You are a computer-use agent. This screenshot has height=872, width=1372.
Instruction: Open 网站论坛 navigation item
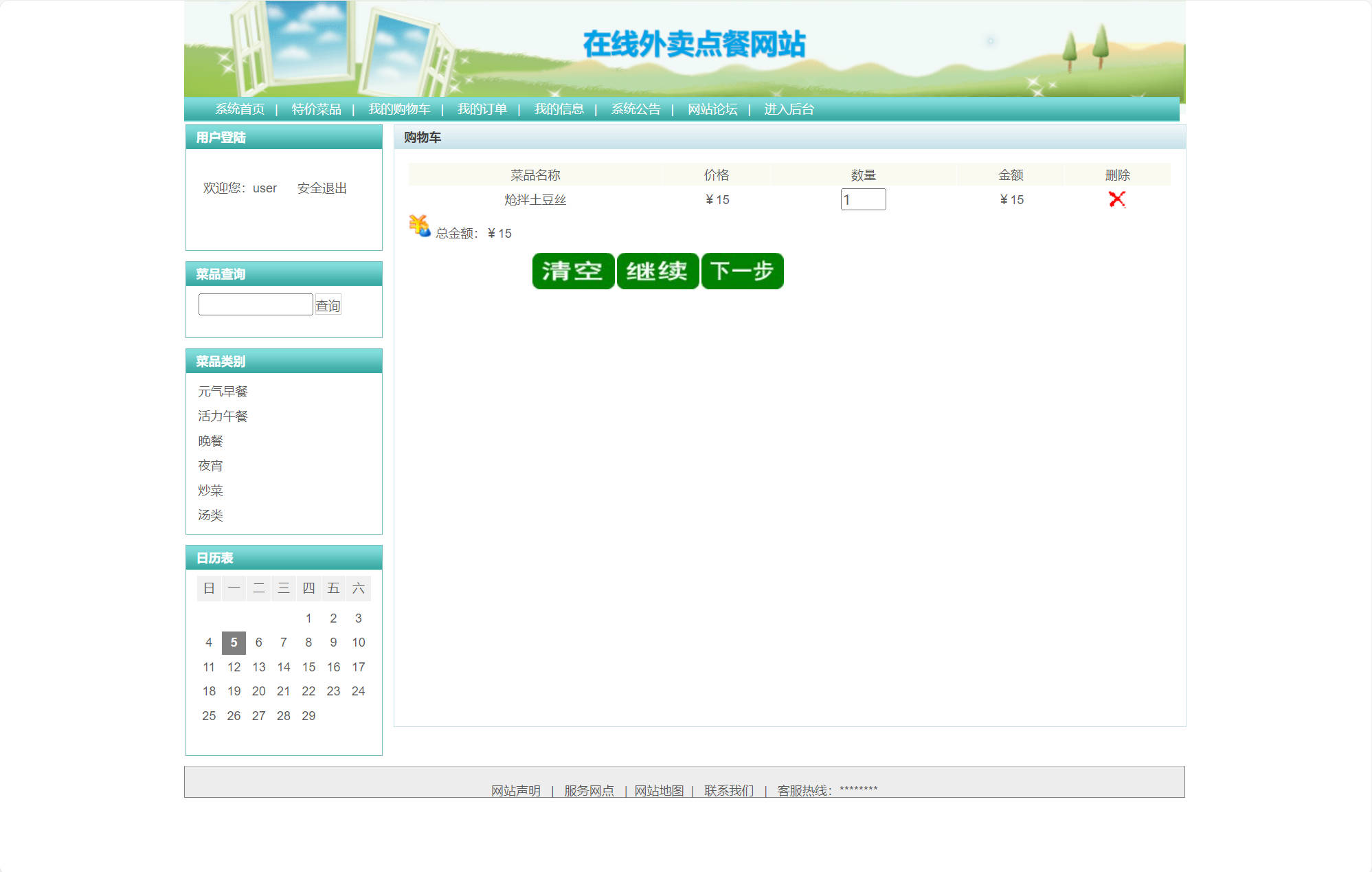712,109
